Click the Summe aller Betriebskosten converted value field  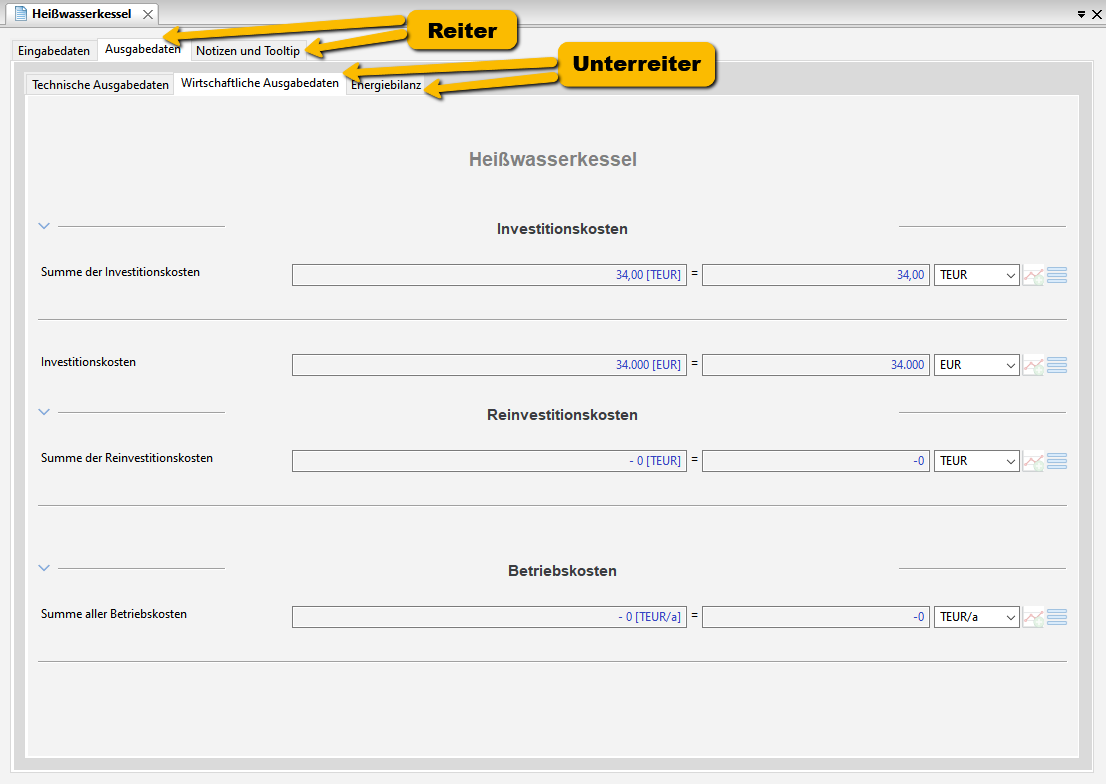pyautogui.click(x=815, y=617)
